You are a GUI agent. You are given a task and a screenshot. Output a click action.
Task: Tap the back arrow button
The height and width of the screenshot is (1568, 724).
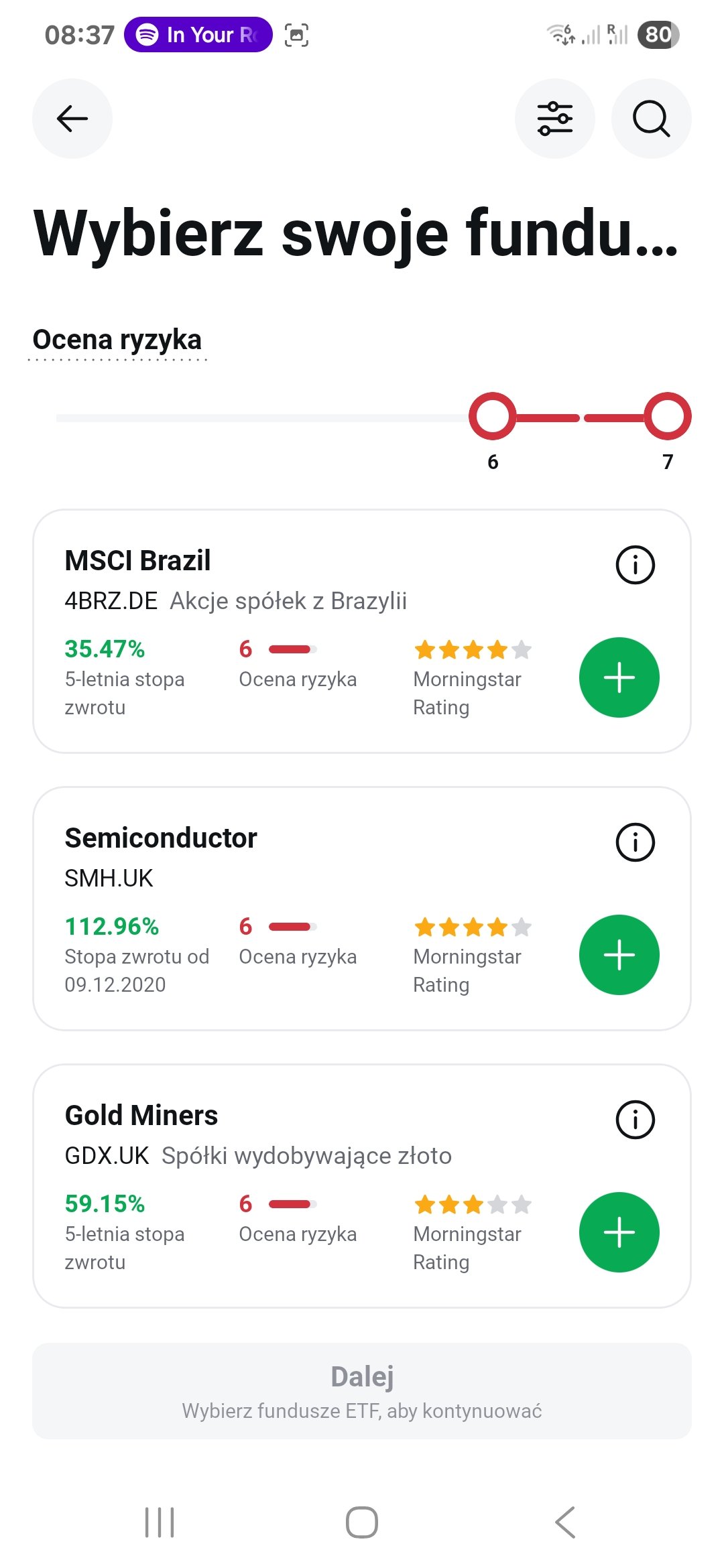[72, 119]
